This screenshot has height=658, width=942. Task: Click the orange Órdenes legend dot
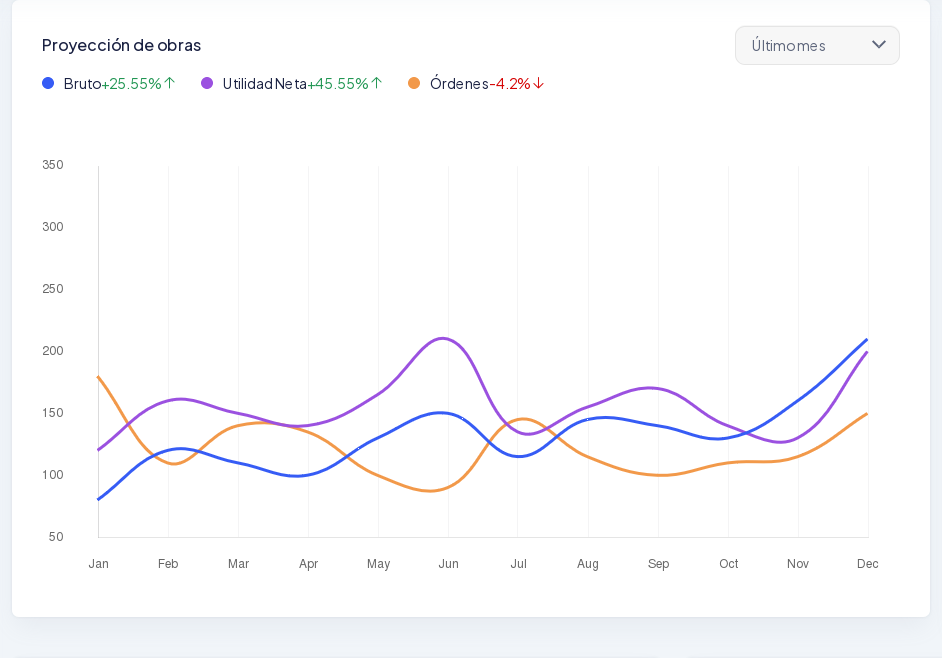414,83
